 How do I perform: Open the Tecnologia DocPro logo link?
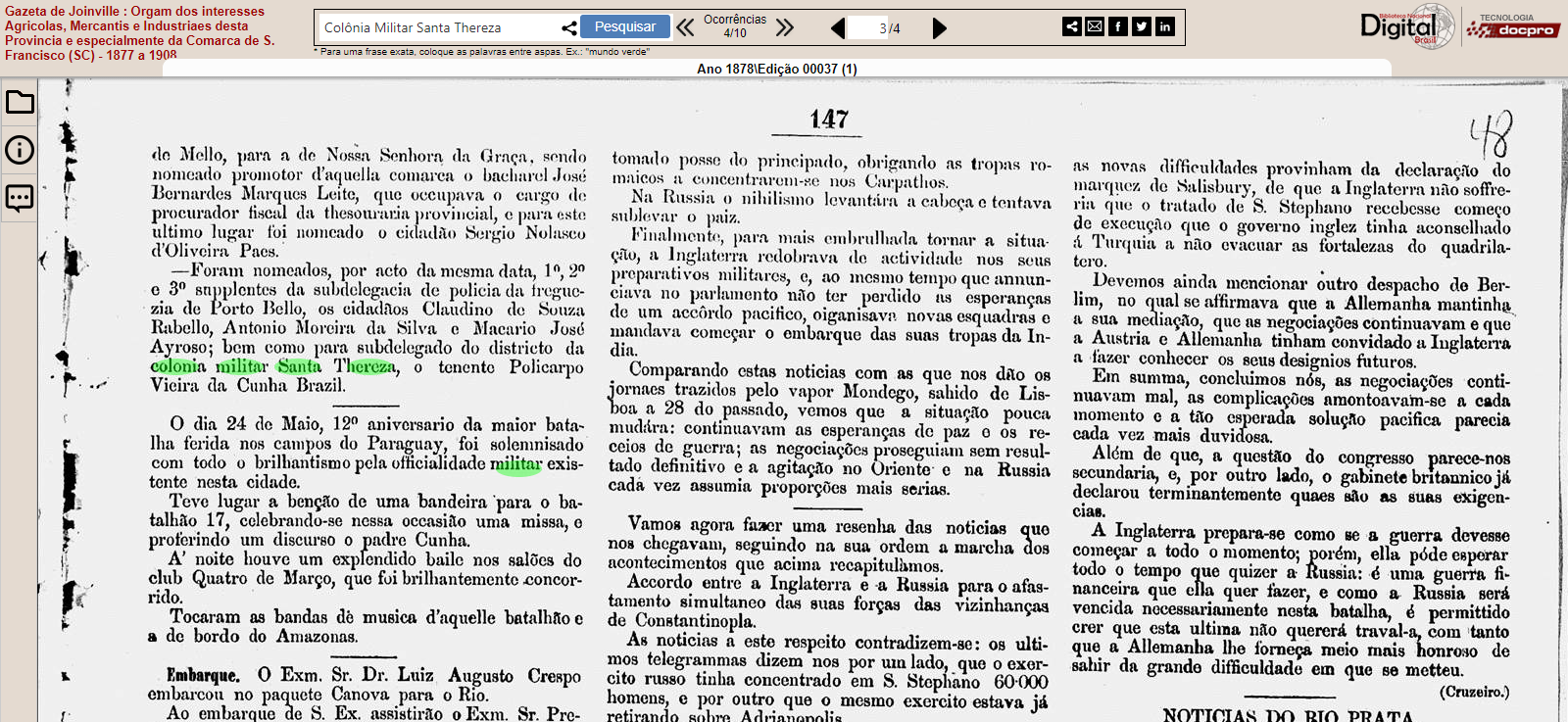[1513, 26]
